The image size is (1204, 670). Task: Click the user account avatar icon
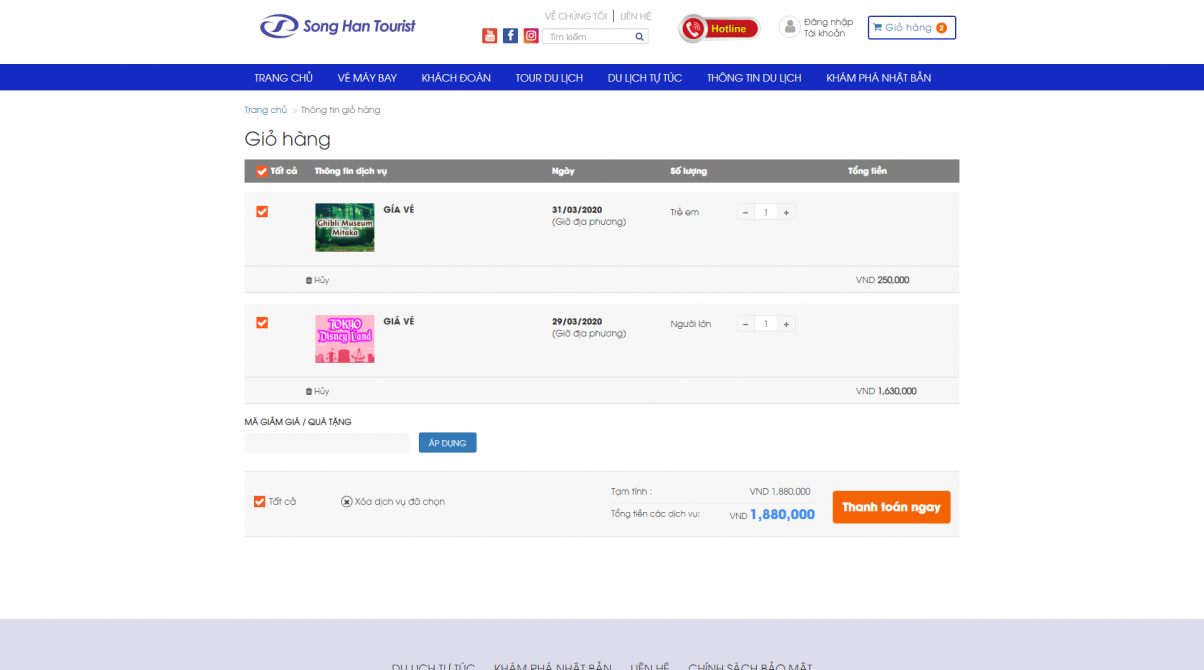pyautogui.click(x=789, y=27)
